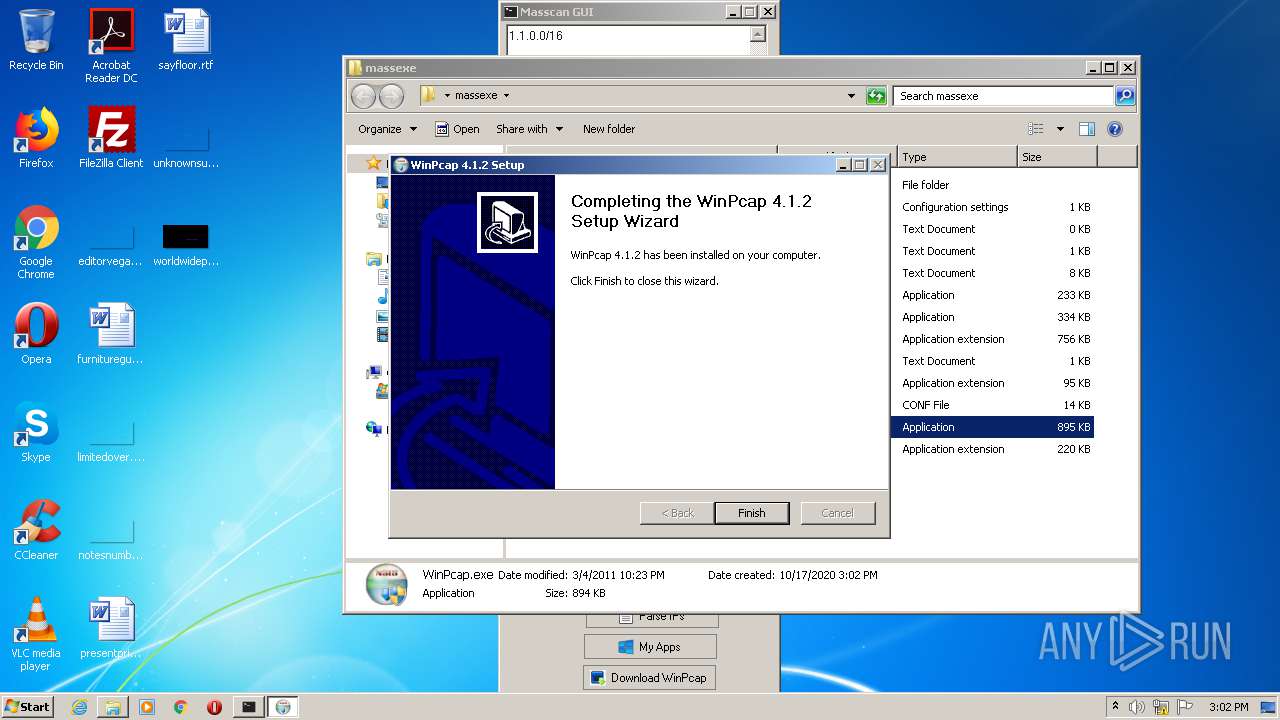Open Internet Explorer from taskbar
Viewport: 1280px width, 720px height.
click(x=79, y=707)
